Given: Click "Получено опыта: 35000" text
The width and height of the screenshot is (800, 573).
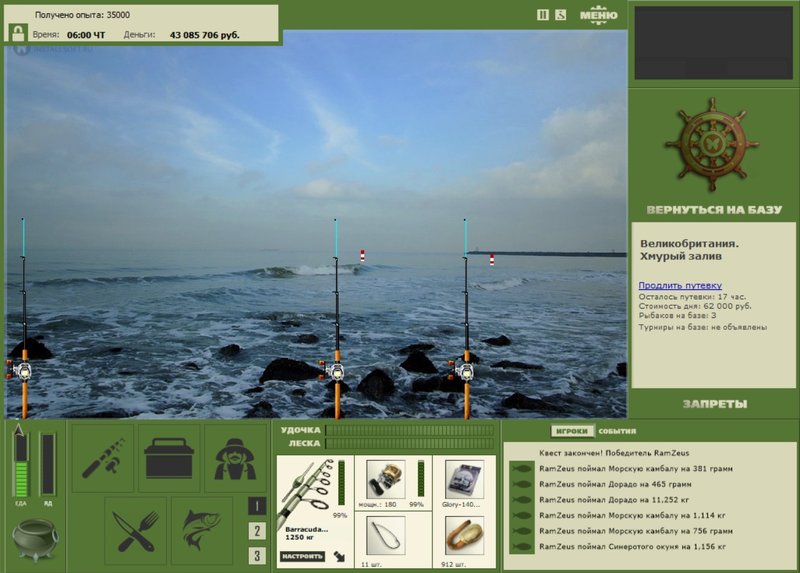Looking at the screenshot, I should (82, 15).
